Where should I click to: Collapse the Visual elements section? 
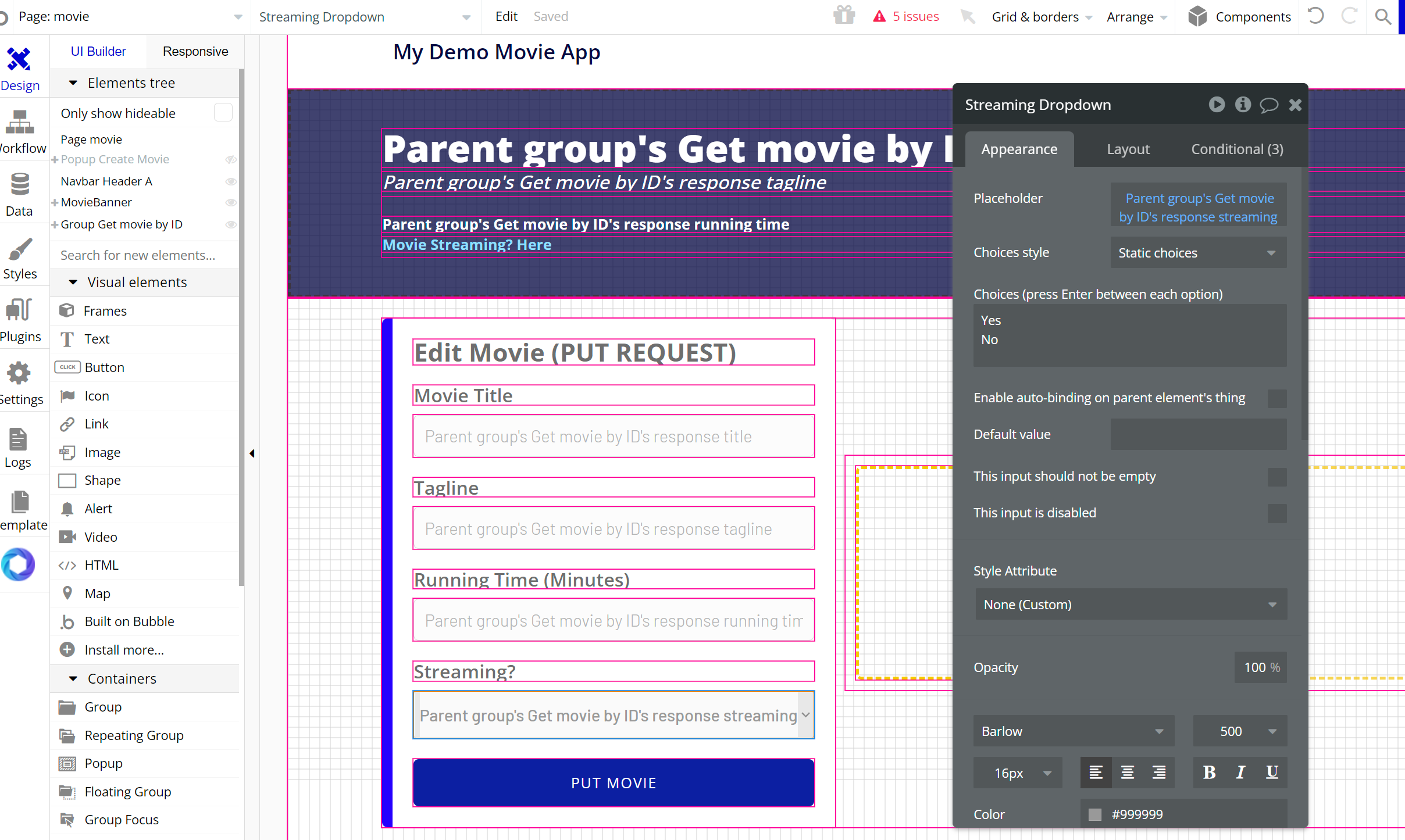[x=73, y=282]
